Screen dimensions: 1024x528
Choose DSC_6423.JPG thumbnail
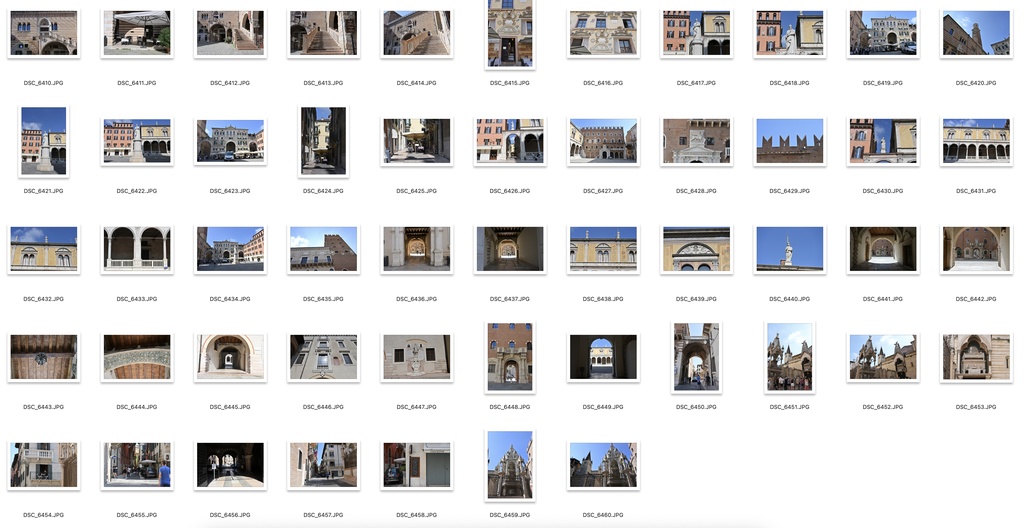pos(230,141)
